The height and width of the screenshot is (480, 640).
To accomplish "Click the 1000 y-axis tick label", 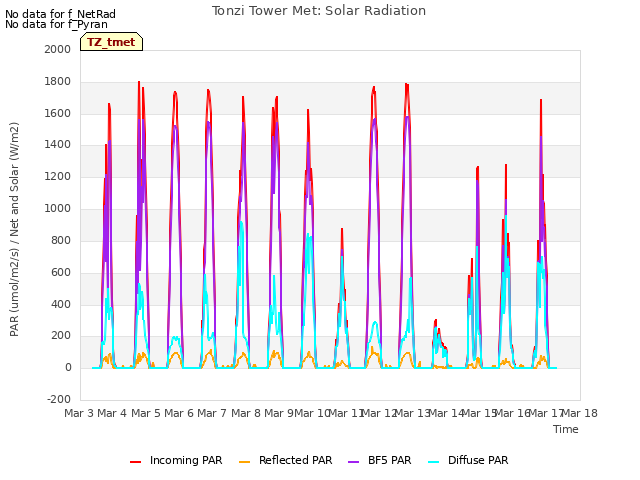I will click(58, 208).
